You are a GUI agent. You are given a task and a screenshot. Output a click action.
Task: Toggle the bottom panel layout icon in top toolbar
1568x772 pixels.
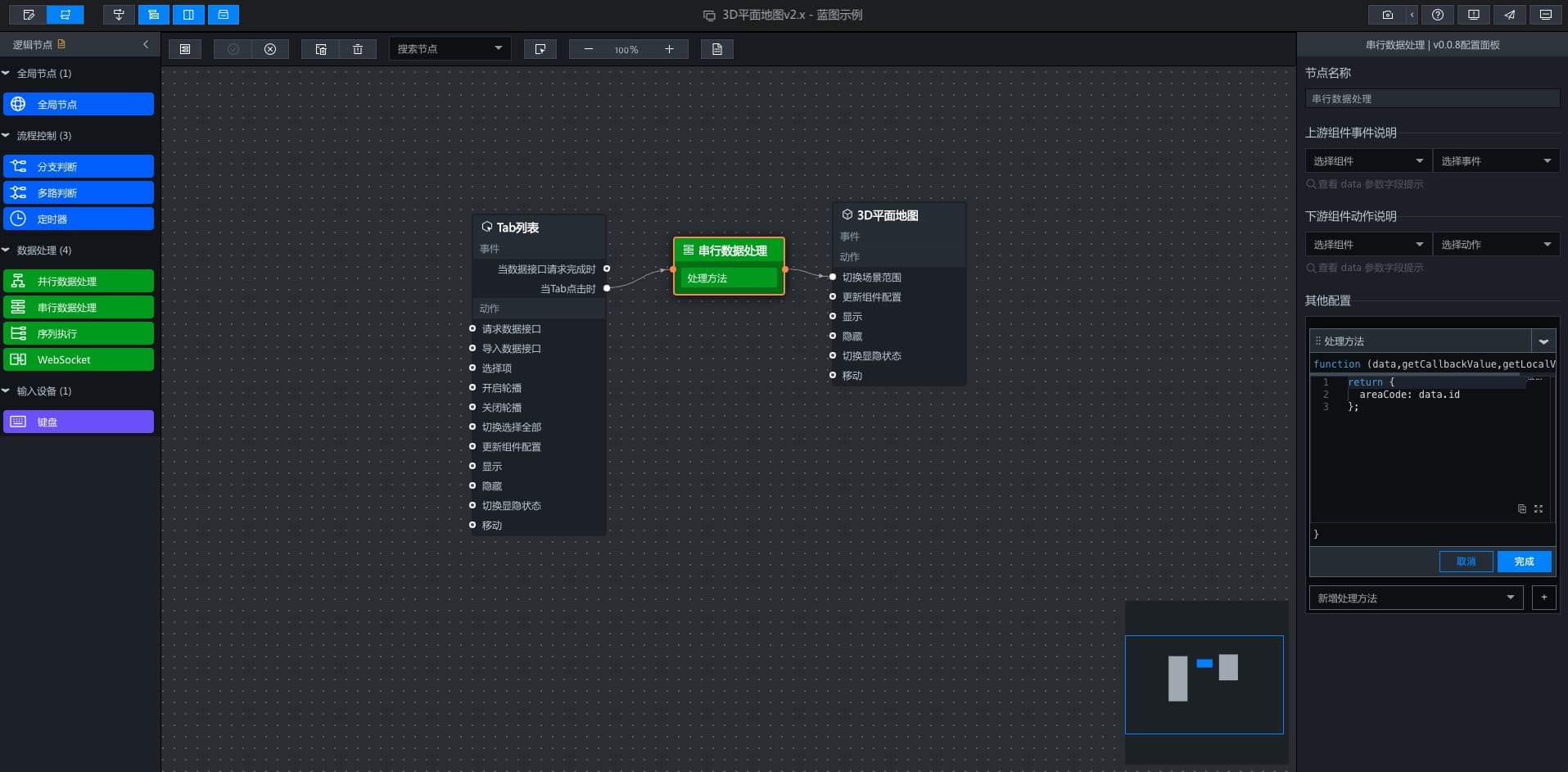224,15
